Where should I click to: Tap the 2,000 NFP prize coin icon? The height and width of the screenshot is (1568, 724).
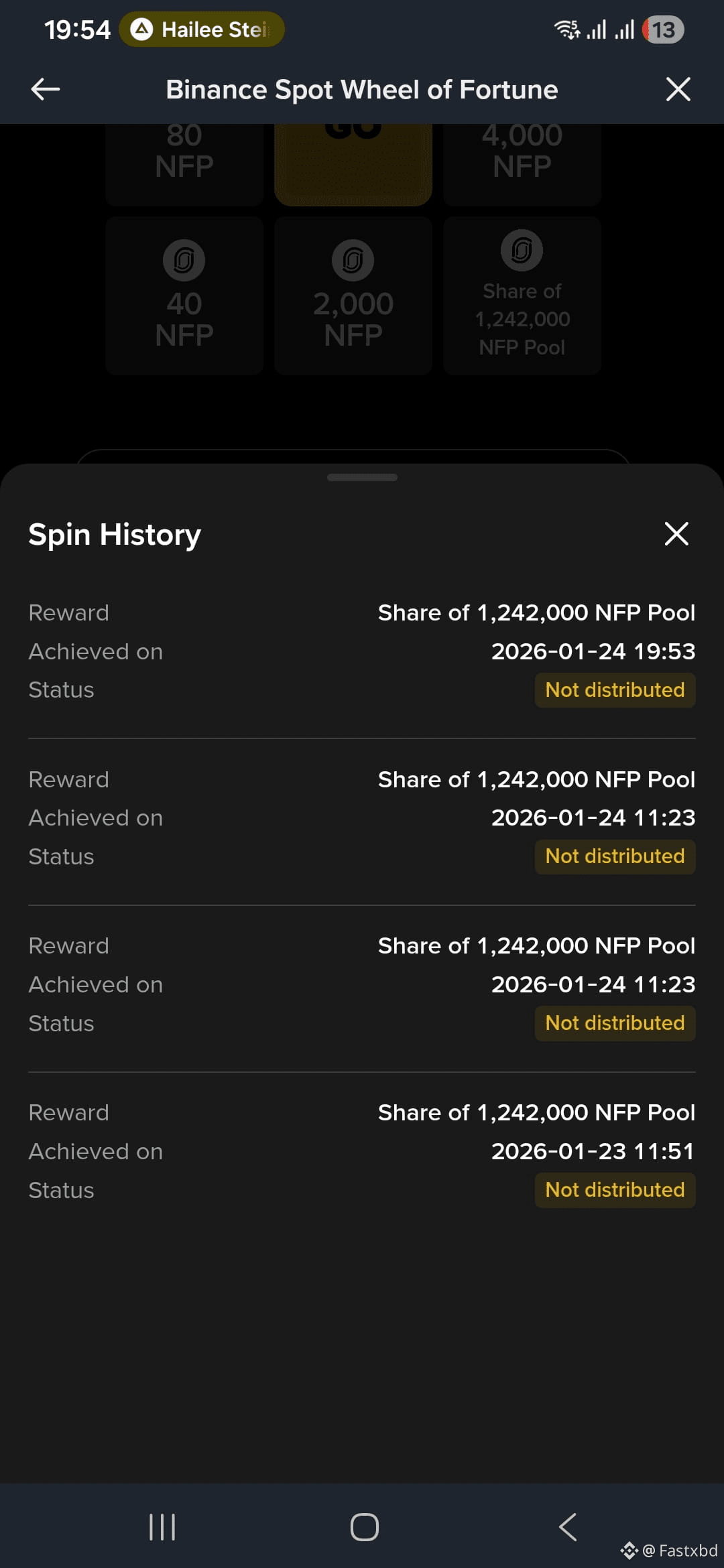coord(353,260)
